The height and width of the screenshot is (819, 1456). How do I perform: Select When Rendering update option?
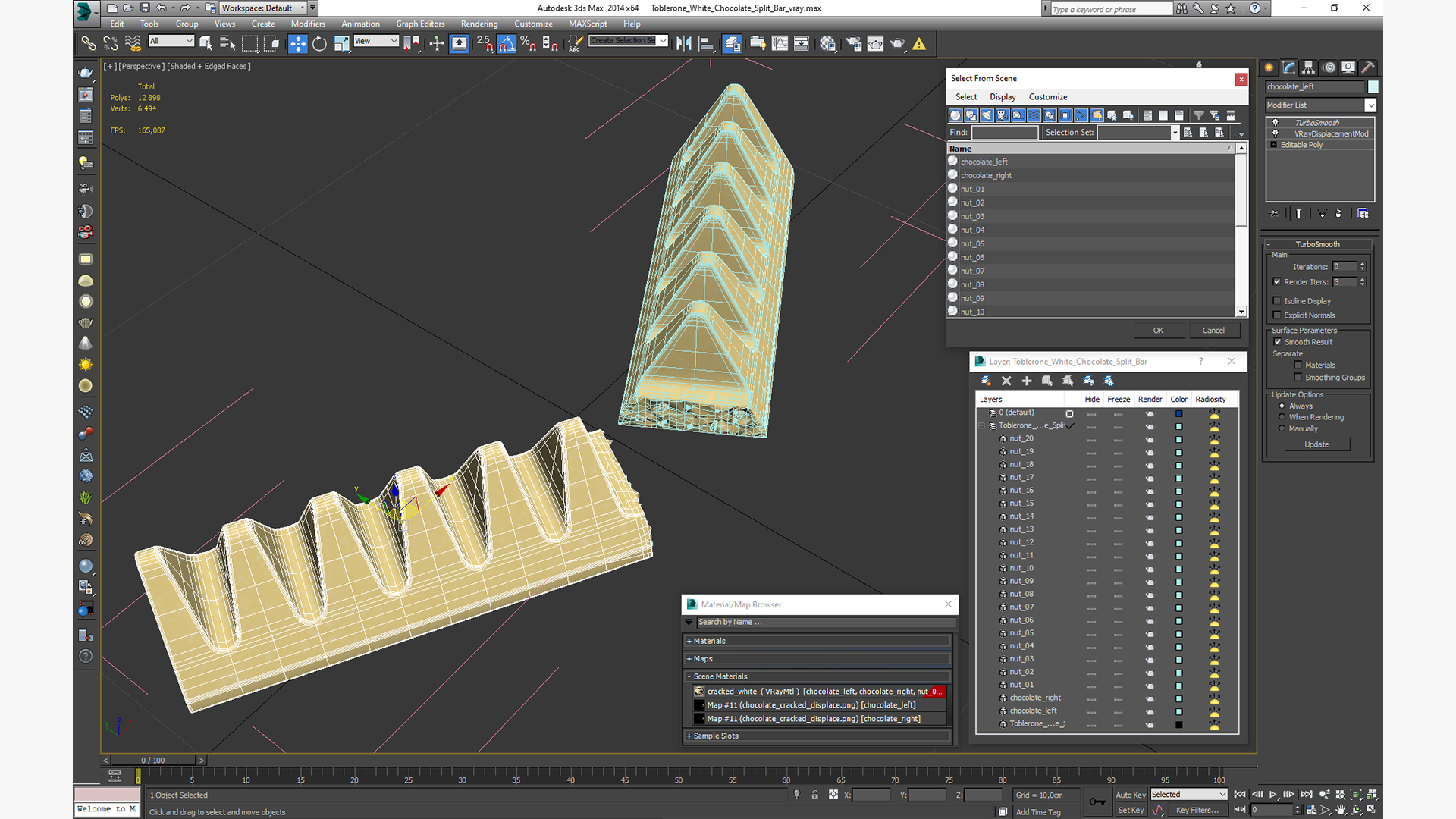(1282, 417)
